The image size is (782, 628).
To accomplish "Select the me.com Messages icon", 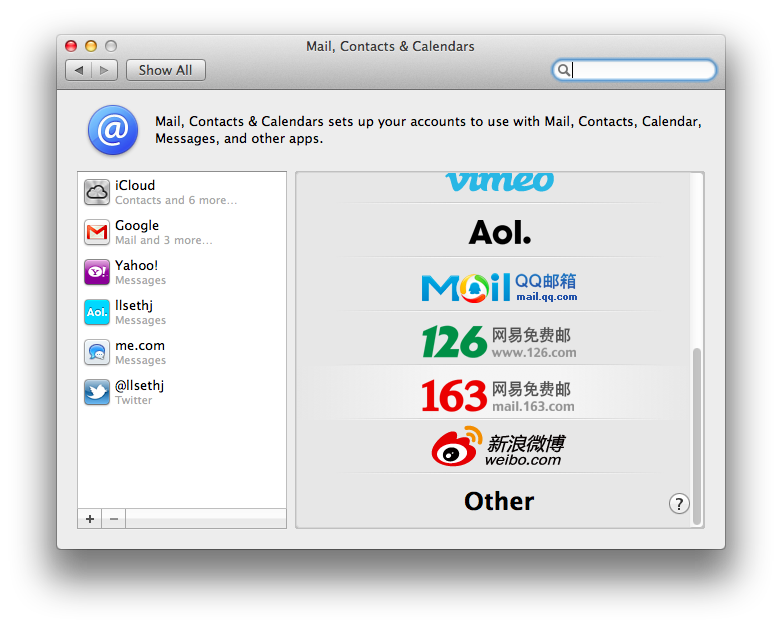I will [x=97, y=352].
